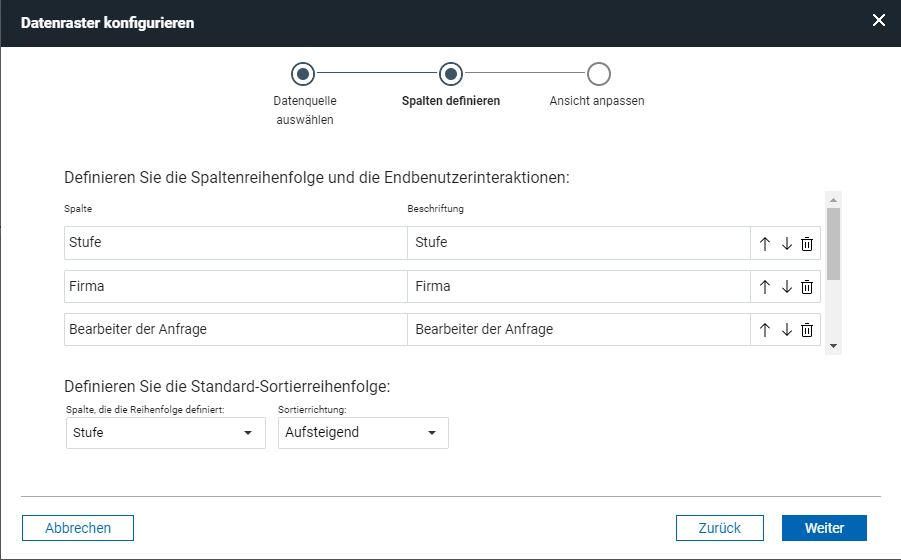Edit the Firma Beschriftung label field
The height and width of the screenshot is (560, 901).
(579, 286)
